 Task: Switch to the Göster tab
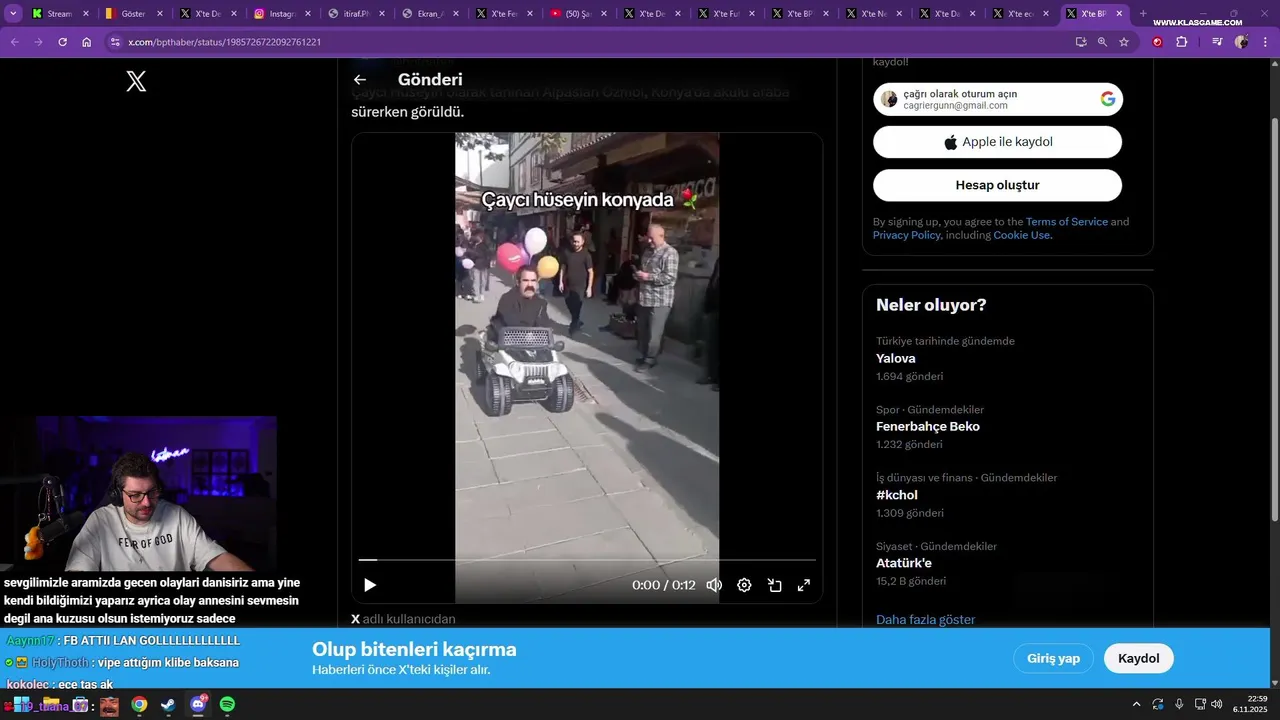tap(133, 14)
